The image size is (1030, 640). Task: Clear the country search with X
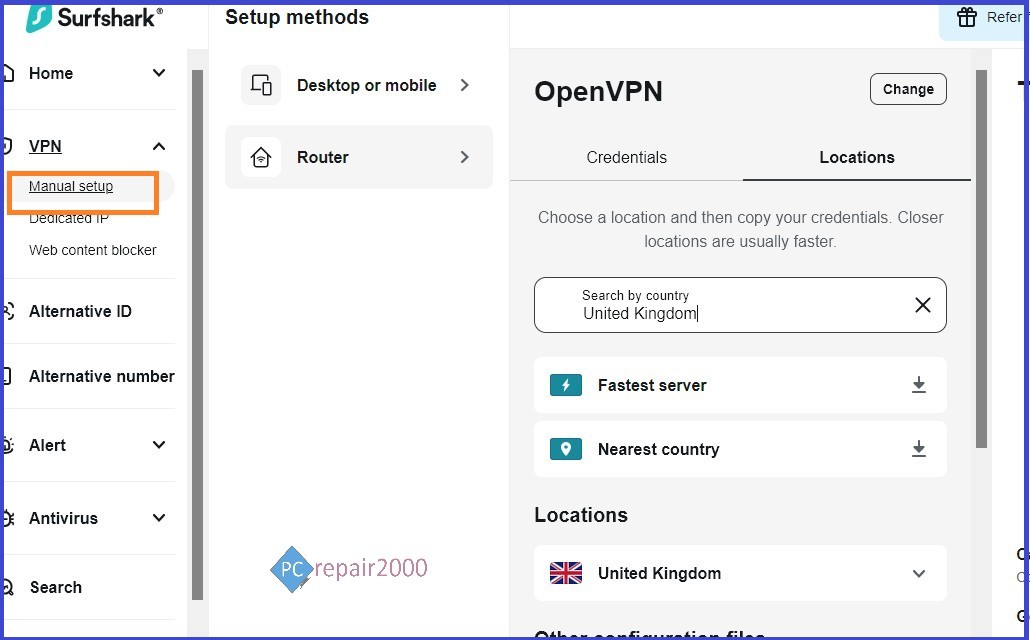[922, 305]
